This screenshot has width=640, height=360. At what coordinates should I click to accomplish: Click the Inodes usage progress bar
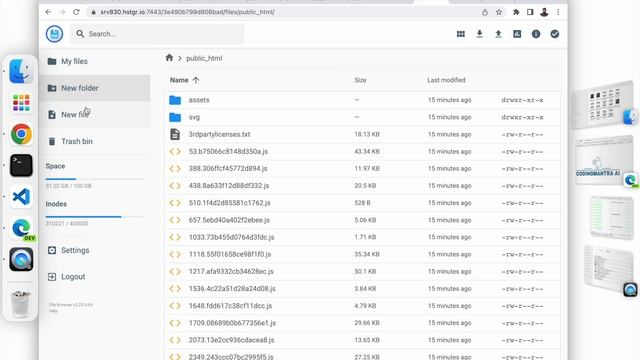pos(94,217)
